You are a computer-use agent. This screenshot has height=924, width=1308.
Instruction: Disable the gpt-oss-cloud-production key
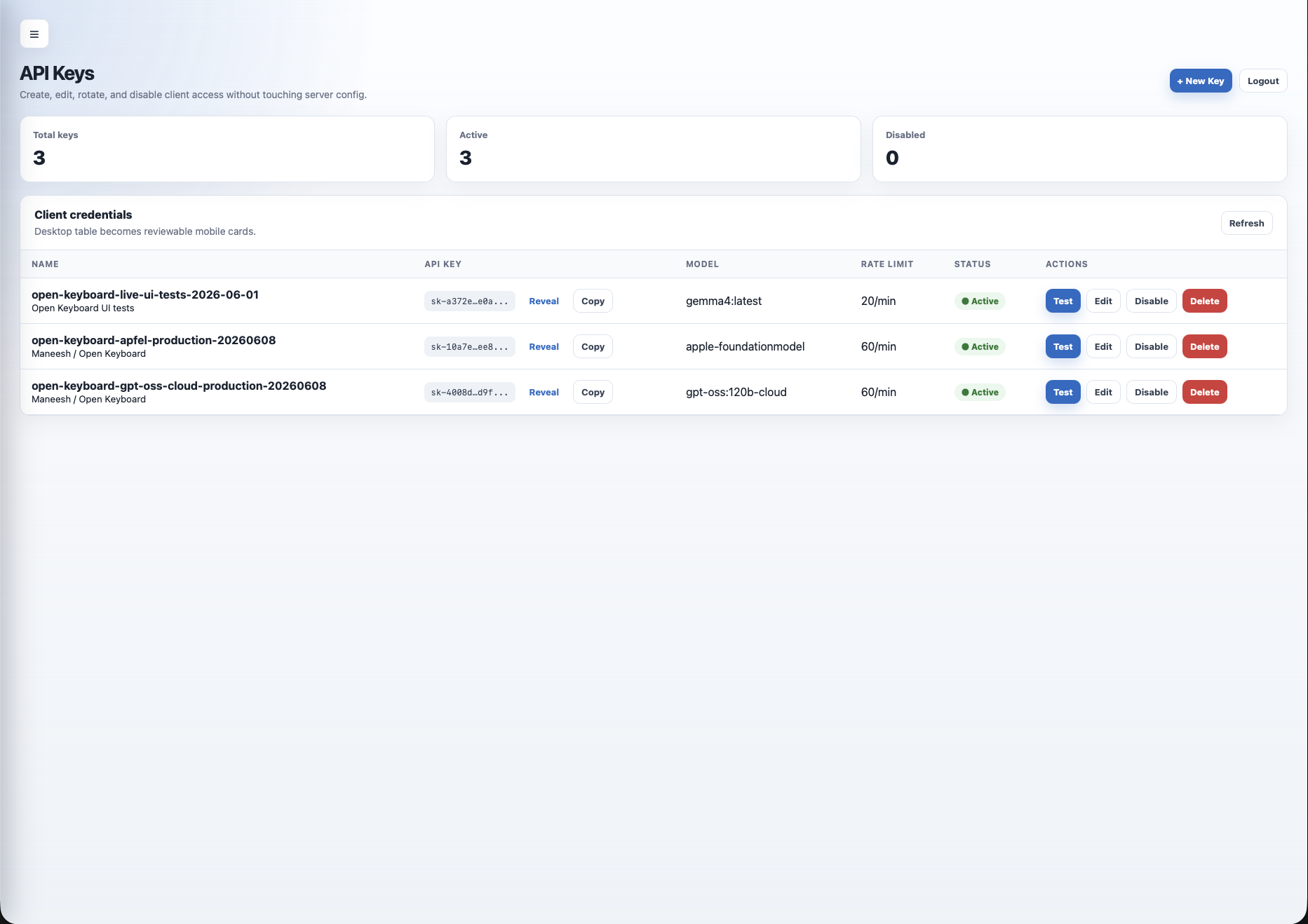pyautogui.click(x=1151, y=392)
